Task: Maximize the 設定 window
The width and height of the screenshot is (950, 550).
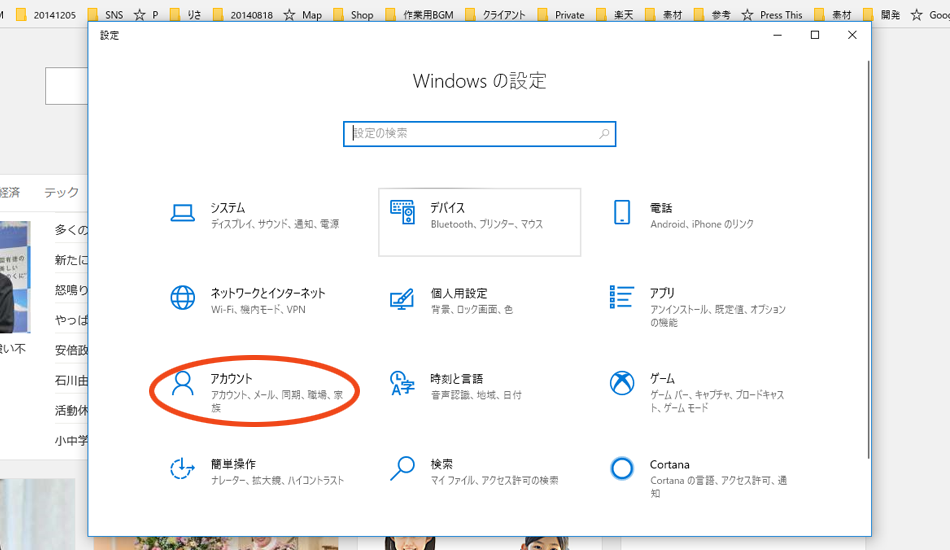Action: pyautogui.click(x=815, y=35)
